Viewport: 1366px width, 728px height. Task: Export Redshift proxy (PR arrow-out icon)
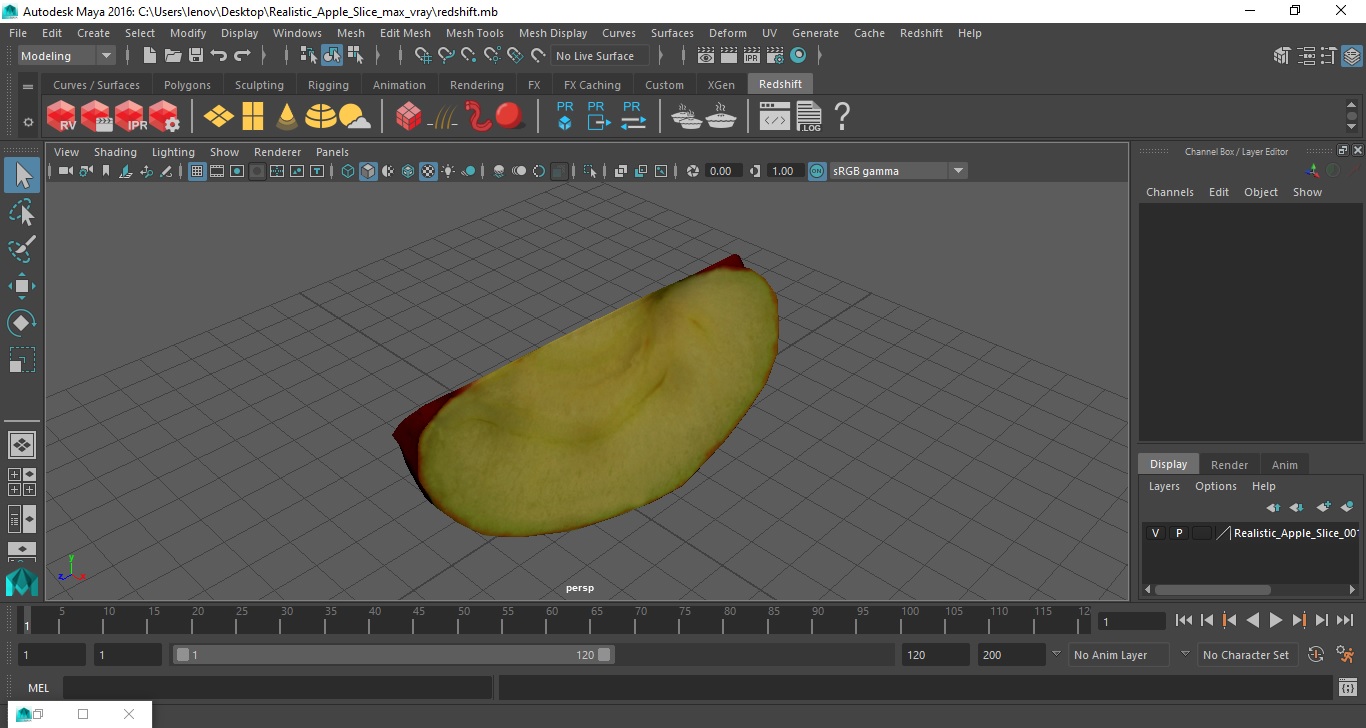[598, 116]
